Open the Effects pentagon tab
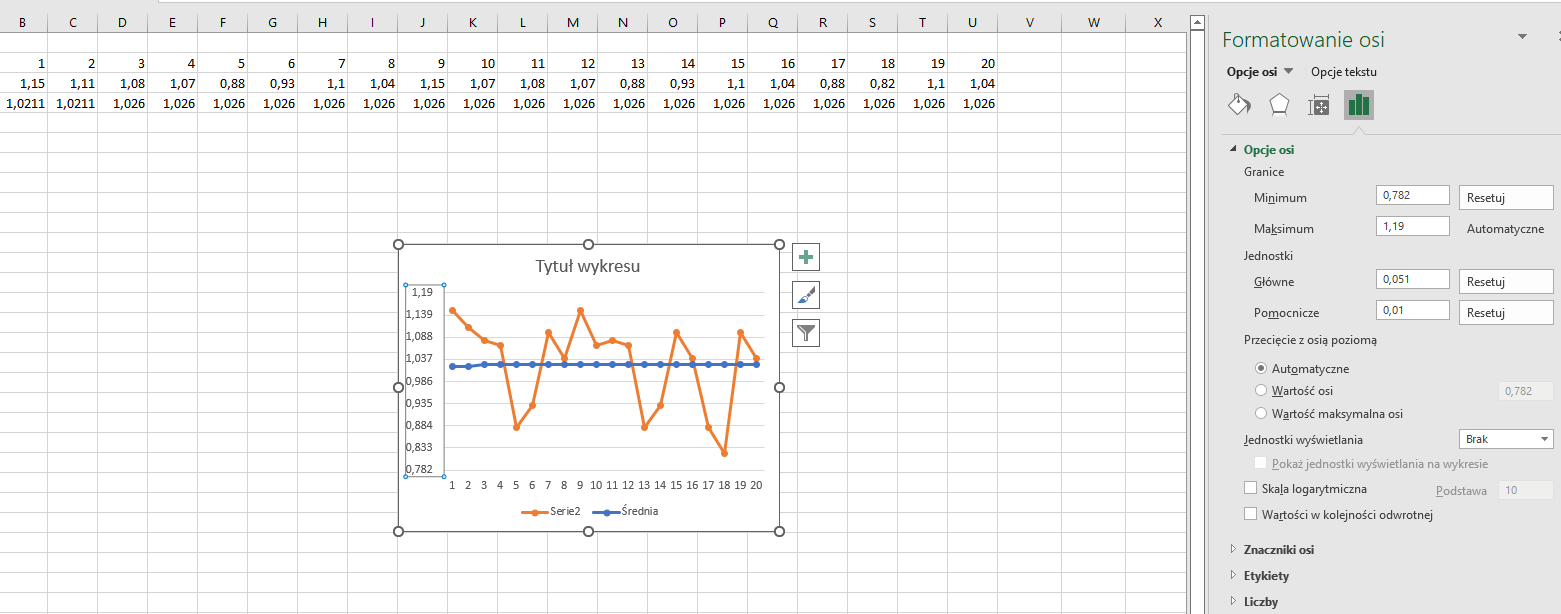This screenshot has height=614, width=1561. [1279, 105]
